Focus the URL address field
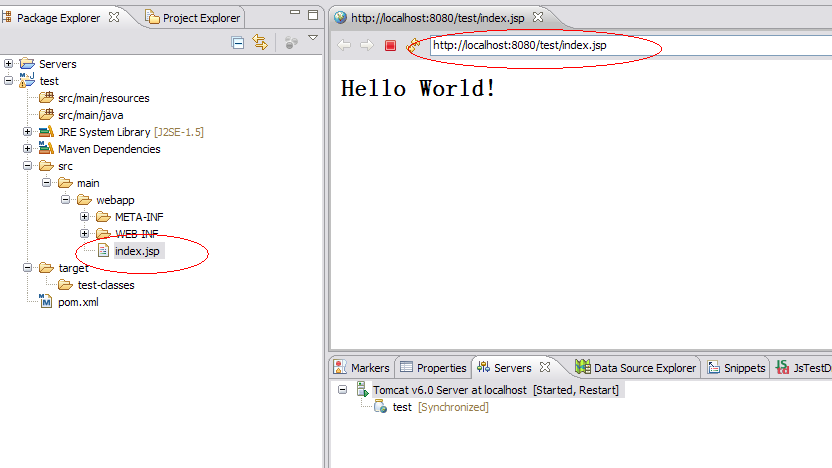 (x=631, y=45)
